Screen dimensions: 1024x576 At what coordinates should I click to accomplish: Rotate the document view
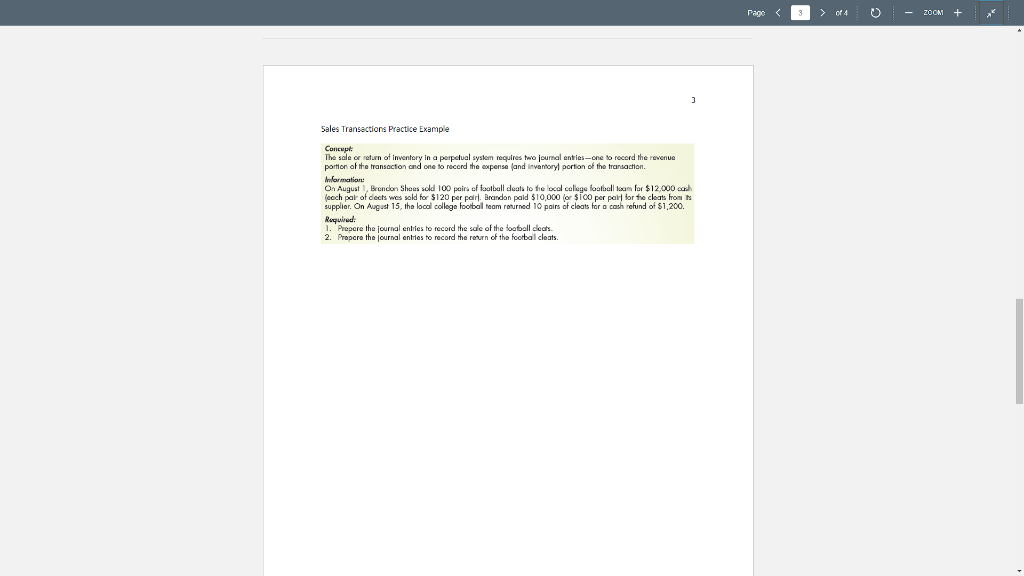pyautogui.click(x=876, y=12)
